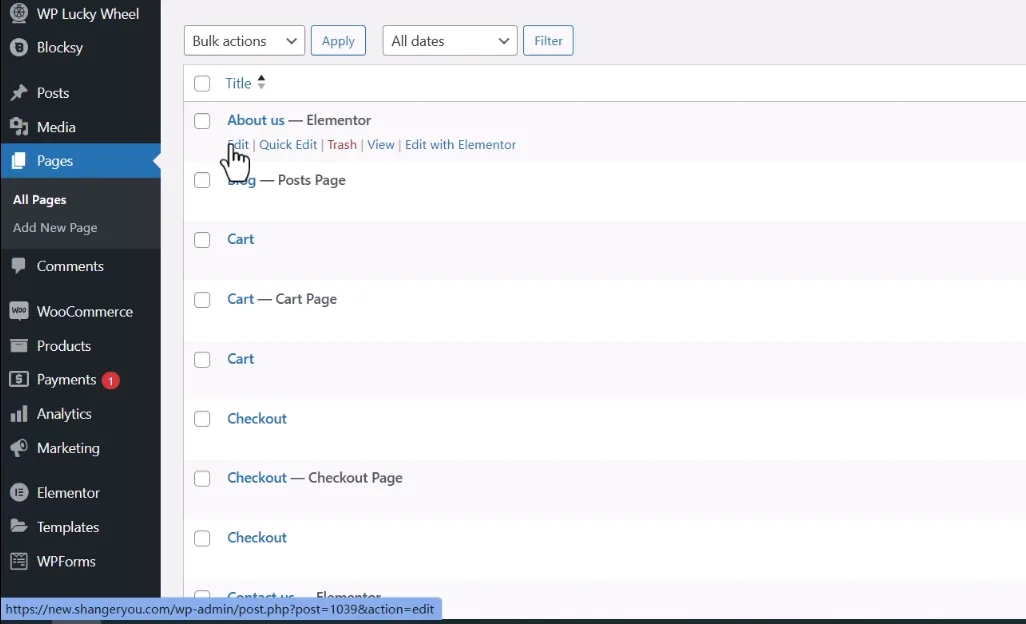The image size is (1026, 624).
Task: Click the WP Lucky Wheel sidebar icon
Action: point(19,13)
